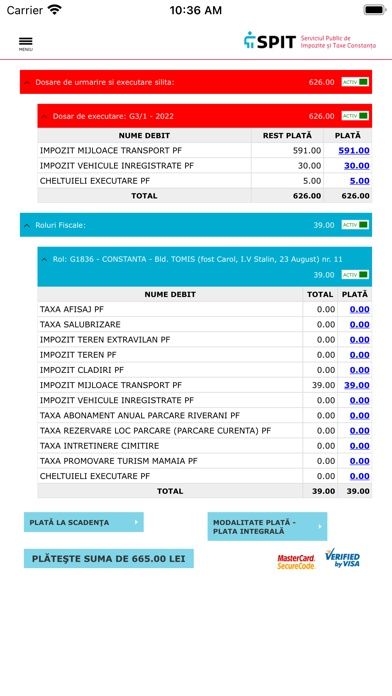The height and width of the screenshot is (696, 392).
Task: Click 5.00 payment link for cheltuieli executare
Action: coord(360,181)
